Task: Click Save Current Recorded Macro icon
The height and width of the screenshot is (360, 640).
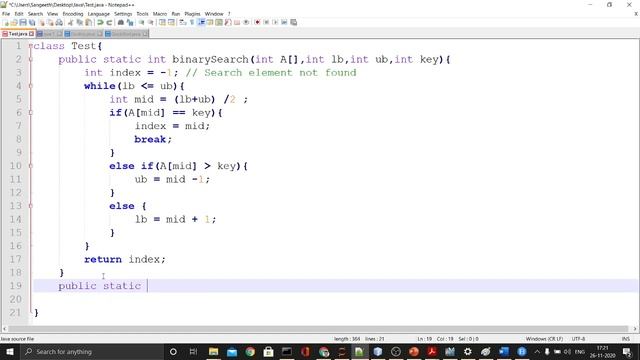Action: tap(293, 22)
